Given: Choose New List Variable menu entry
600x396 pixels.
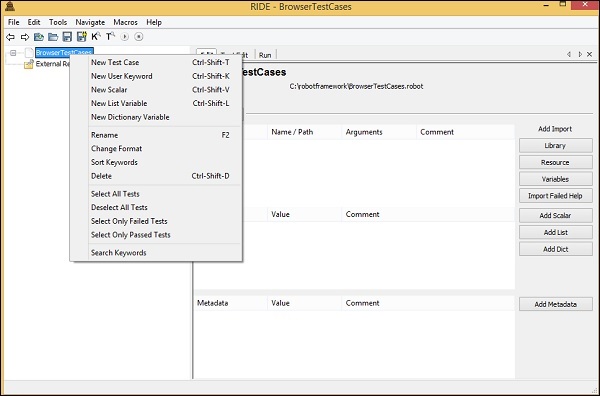Looking at the screenshot, I should tap(156, 103).
